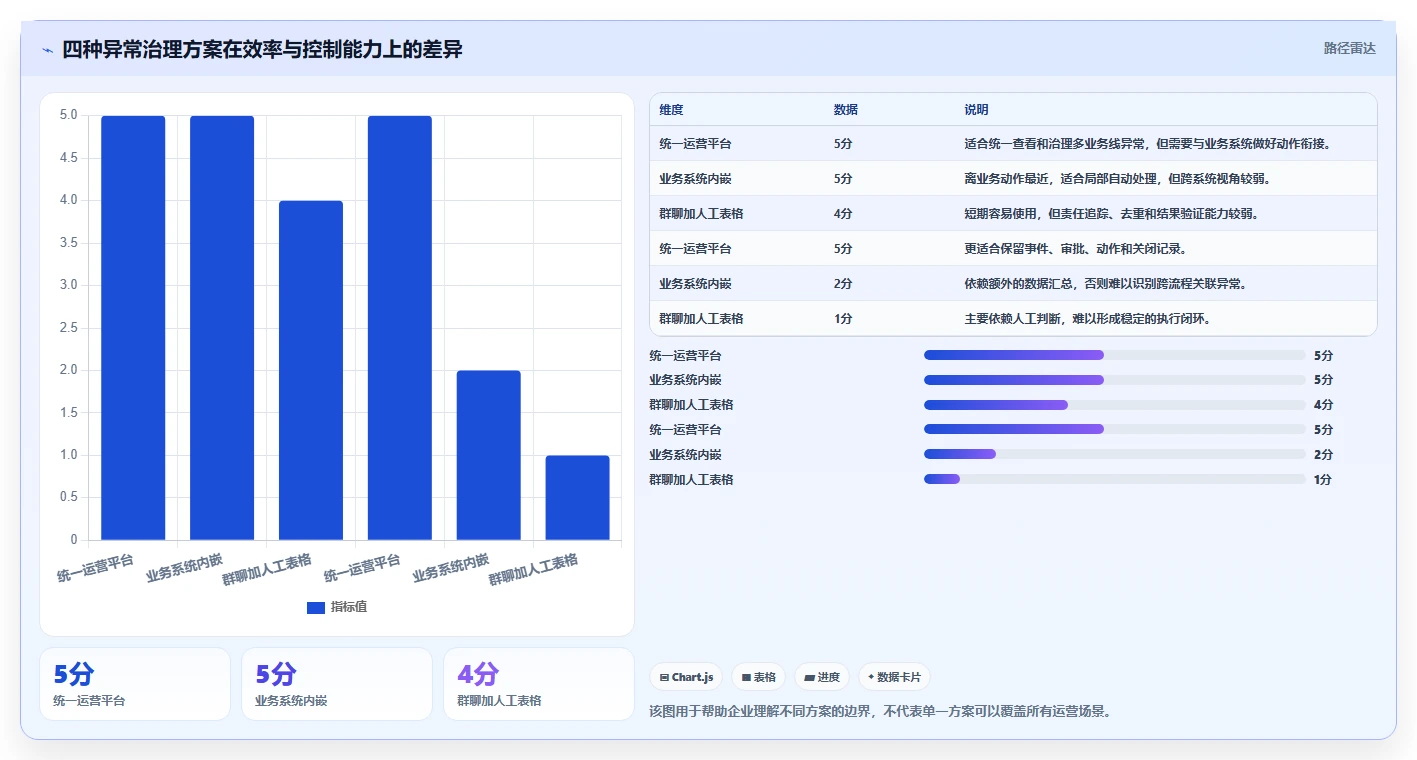Viewport: 1417px width, 760px height.
Task: Click the progress bar labeled 4分
Action: (1115, 405)
